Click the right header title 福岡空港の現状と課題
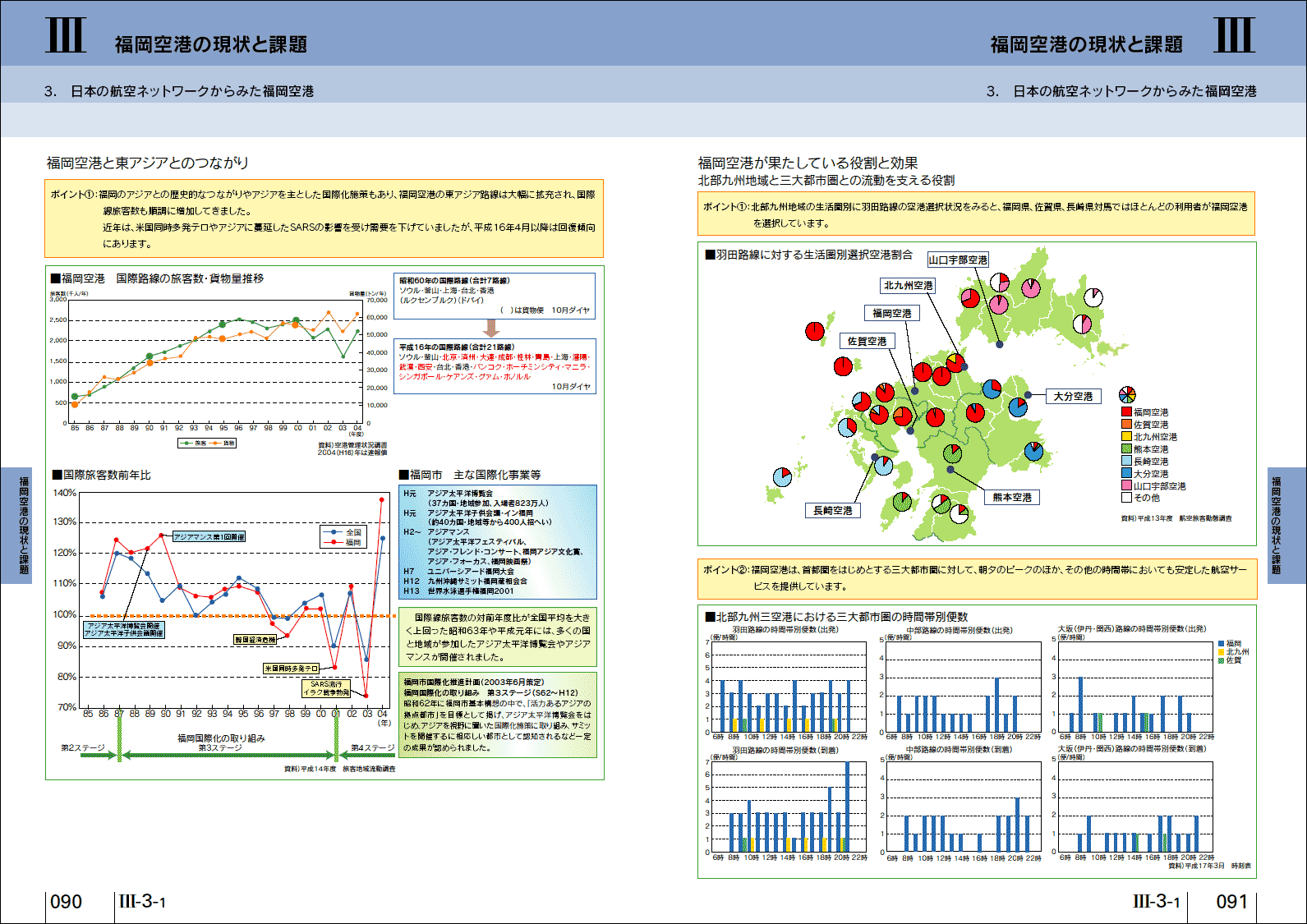 tap(1087, 44)
